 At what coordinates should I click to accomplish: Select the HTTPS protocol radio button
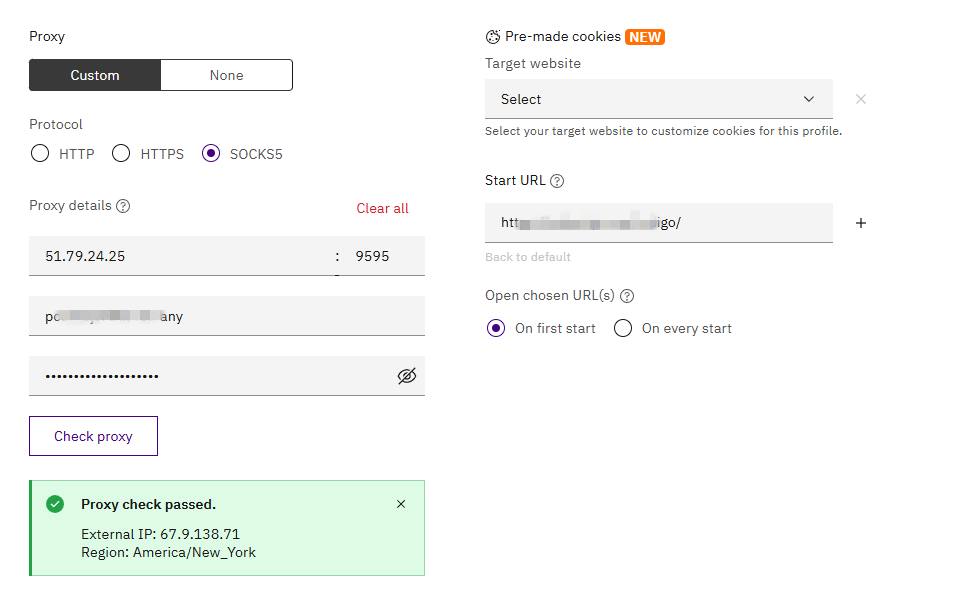[x=121, y=154]
